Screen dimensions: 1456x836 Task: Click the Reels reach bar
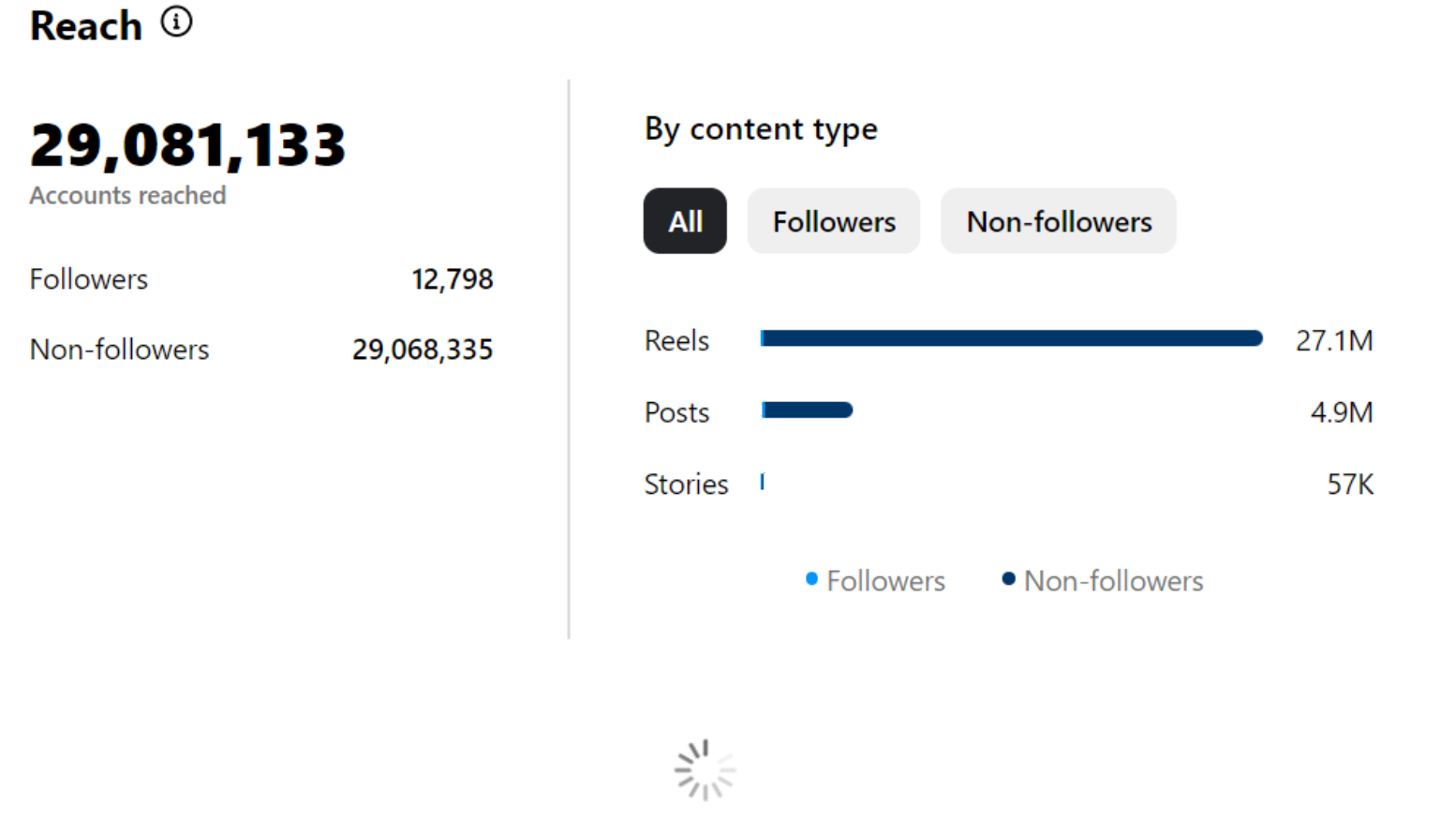coord(1011,338)
